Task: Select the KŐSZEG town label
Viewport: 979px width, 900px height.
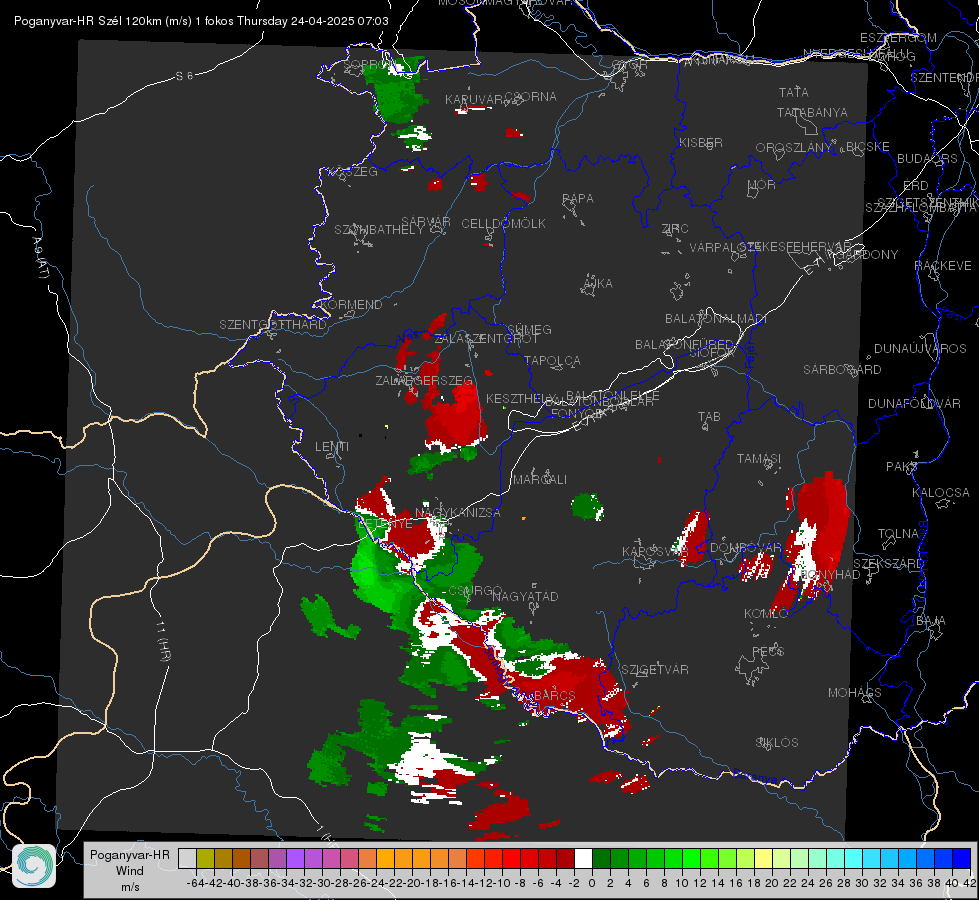Action: pyautogui.click(x=355, y=172)
